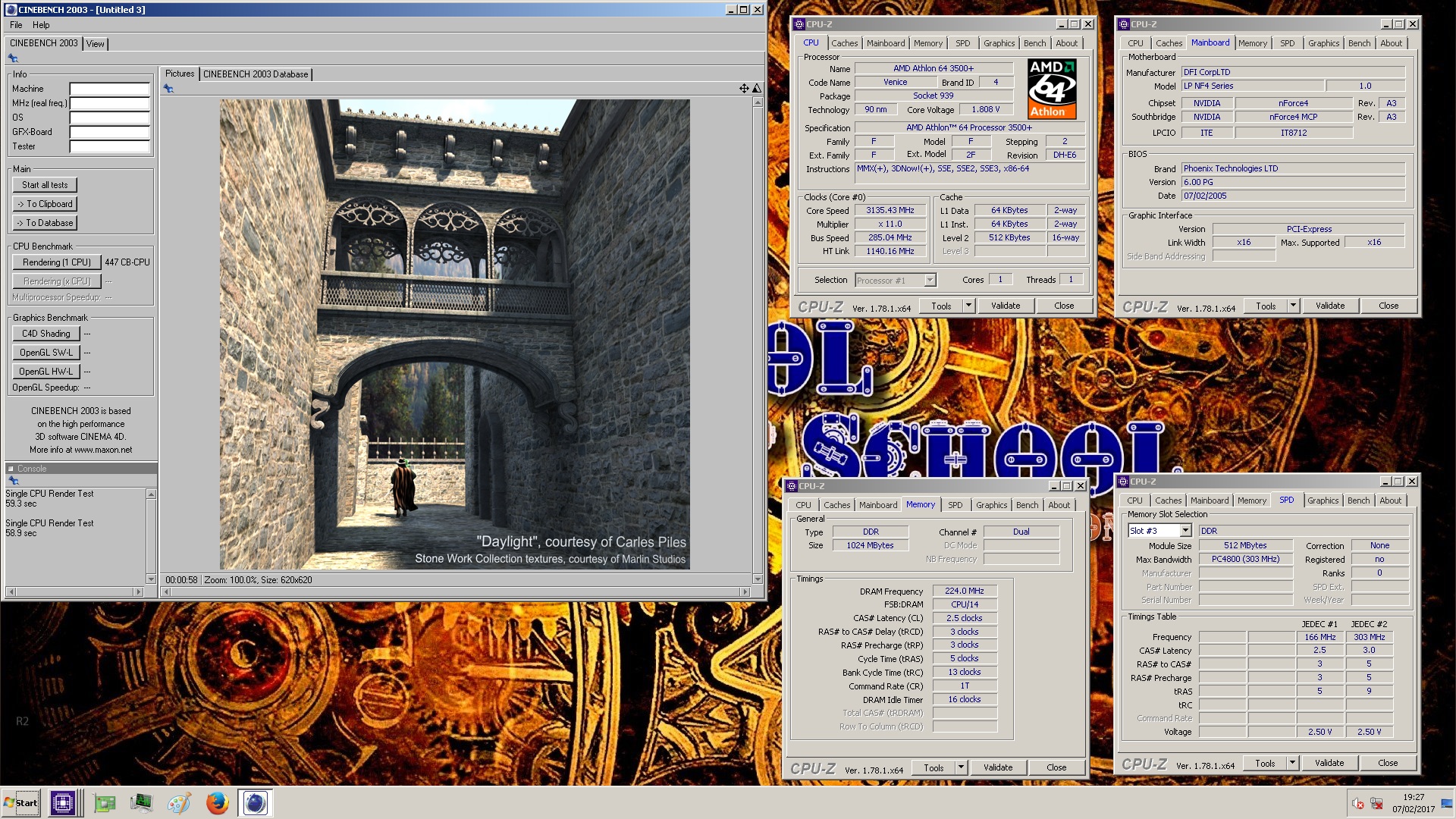Click the move/pan cross icon in Pictures panel
Screen dimensions: 1456x819
coord(744,89)
